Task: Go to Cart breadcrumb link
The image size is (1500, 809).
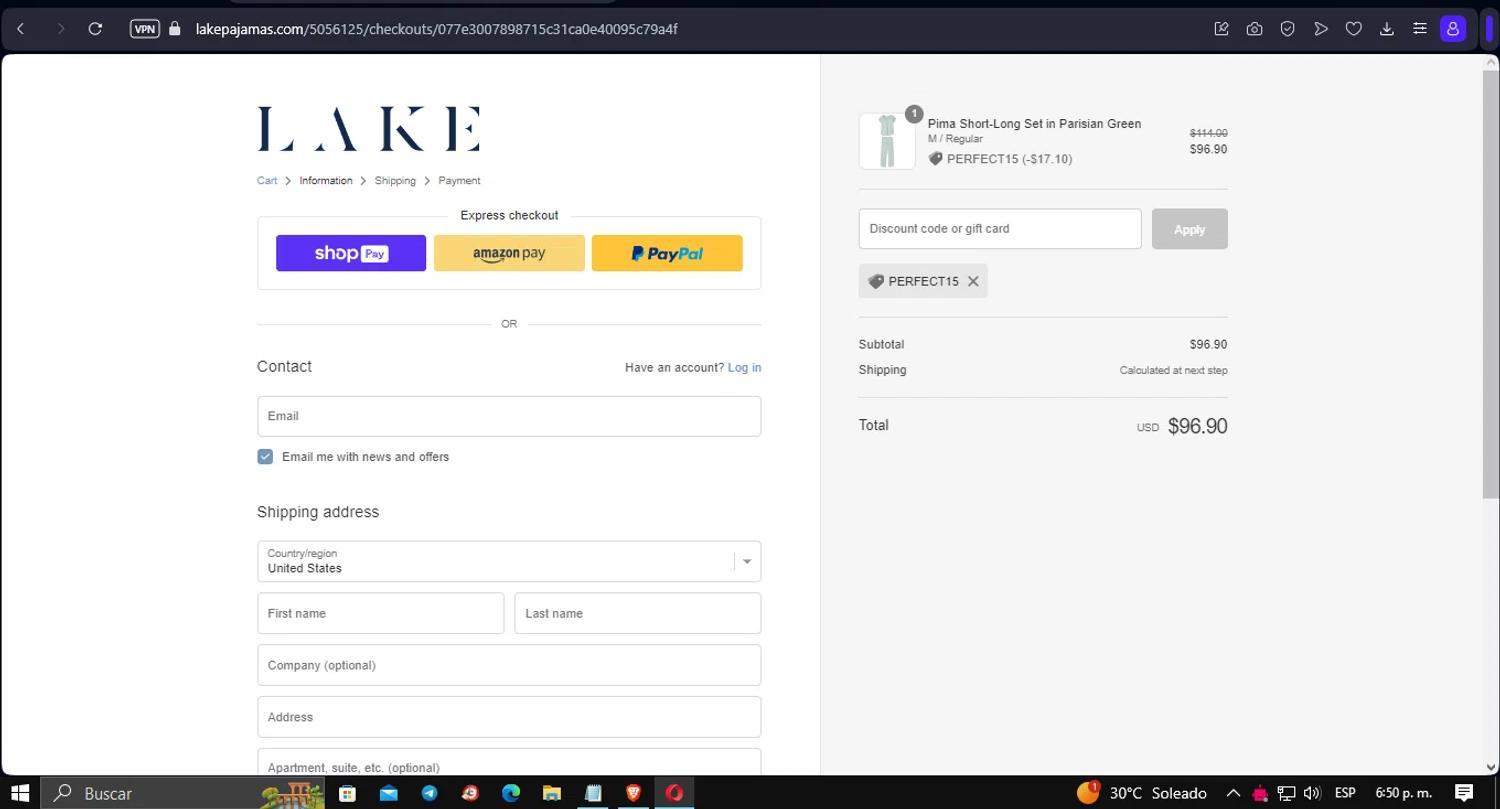Action: [x=267, y=181]
